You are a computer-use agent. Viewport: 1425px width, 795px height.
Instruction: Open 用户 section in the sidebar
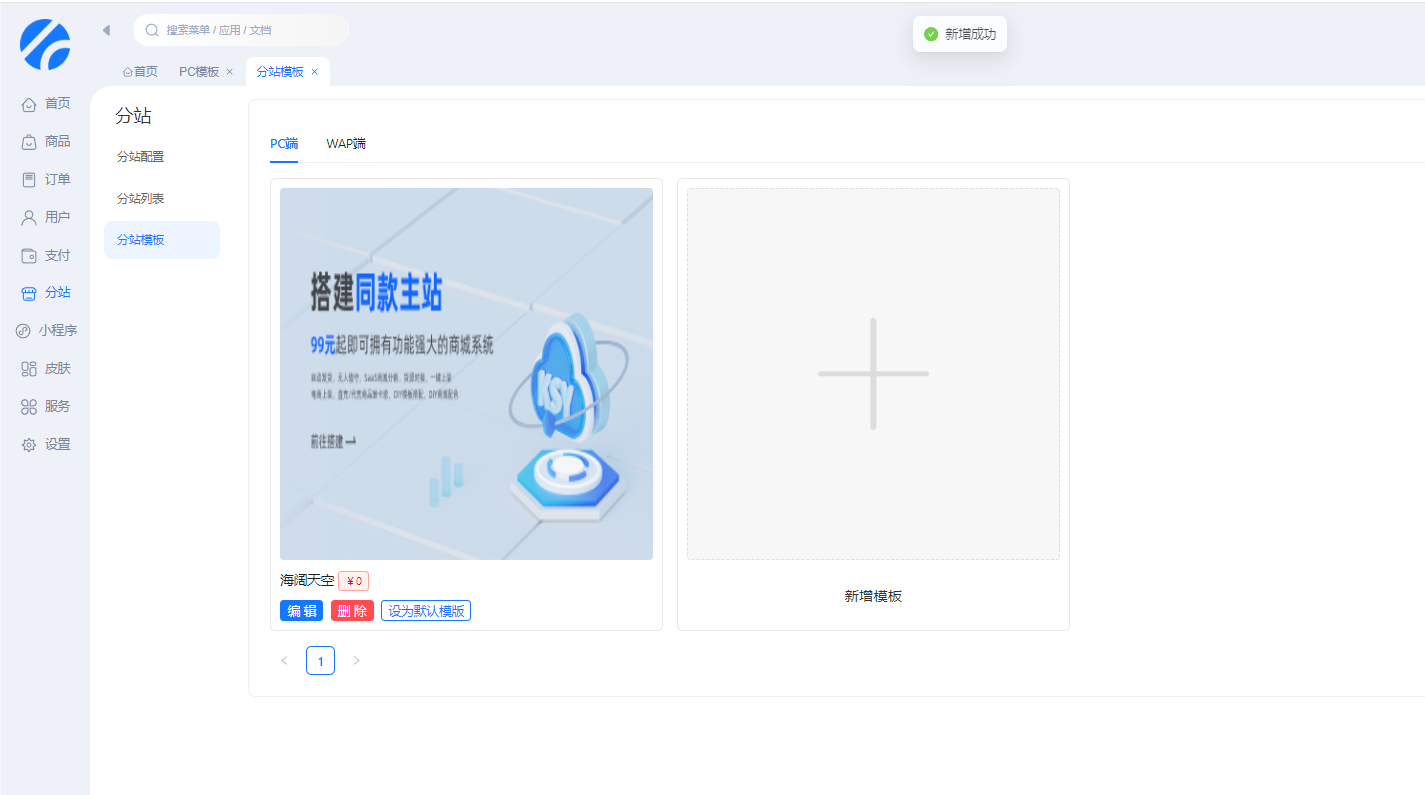click(x=46, y=218)
